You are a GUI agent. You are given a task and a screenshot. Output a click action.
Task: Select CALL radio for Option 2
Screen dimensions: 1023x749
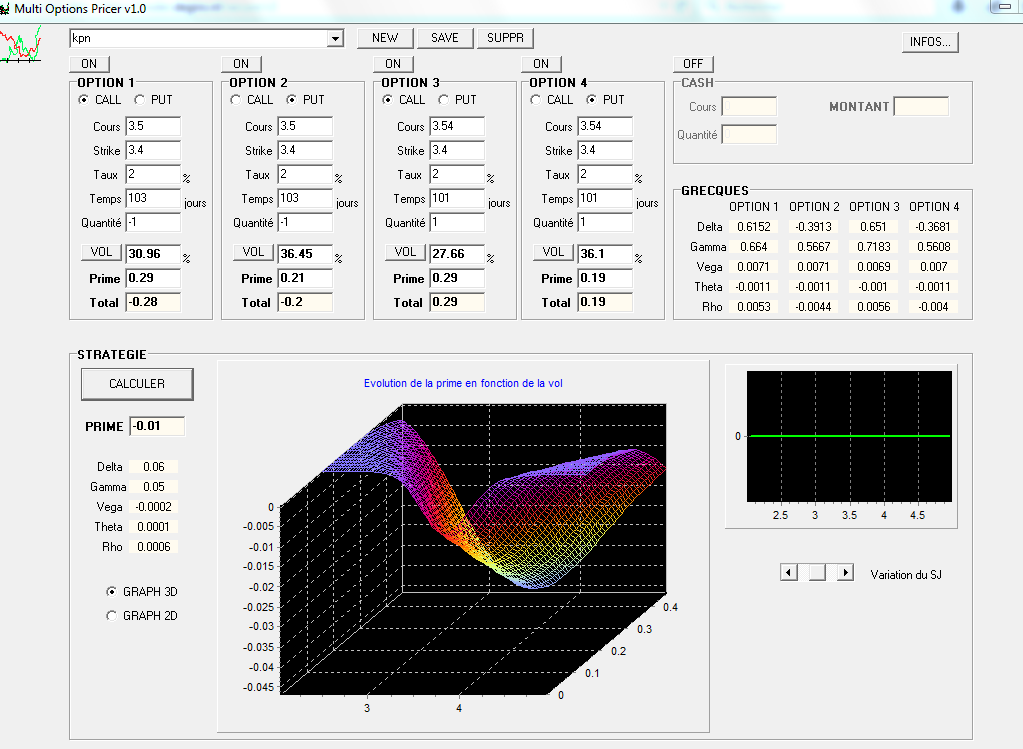tap(236, 100)
